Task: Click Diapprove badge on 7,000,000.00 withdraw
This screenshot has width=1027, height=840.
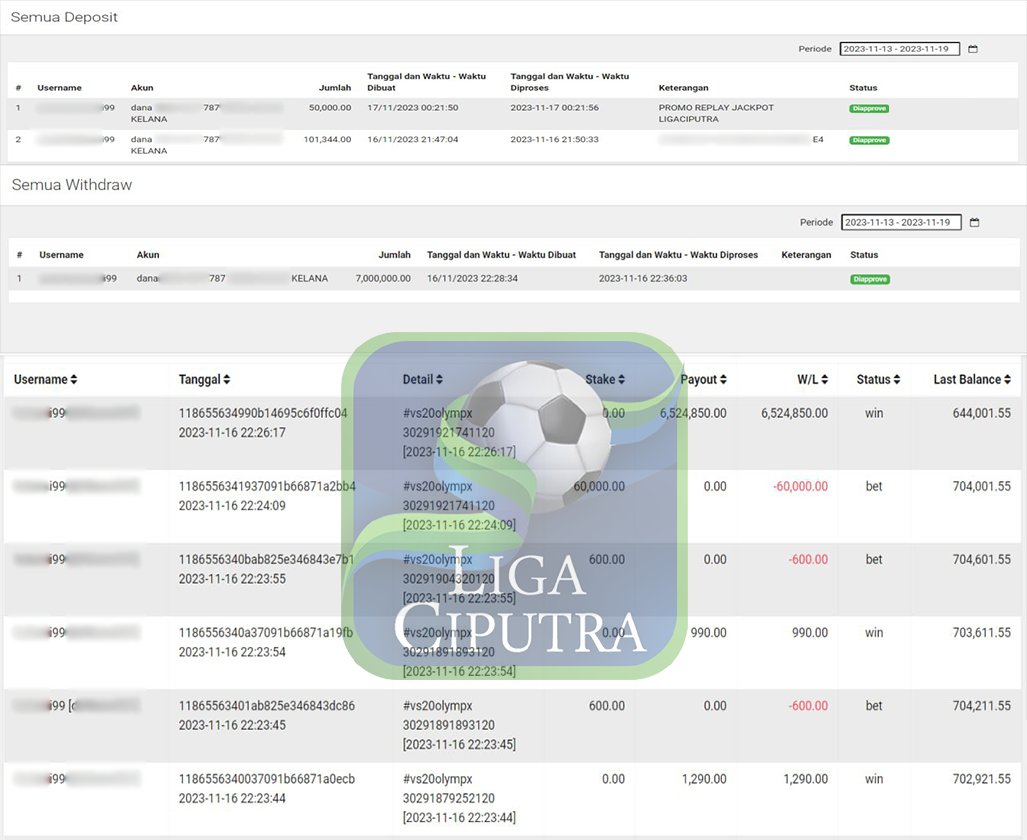Action: click(x=870, y=279)
